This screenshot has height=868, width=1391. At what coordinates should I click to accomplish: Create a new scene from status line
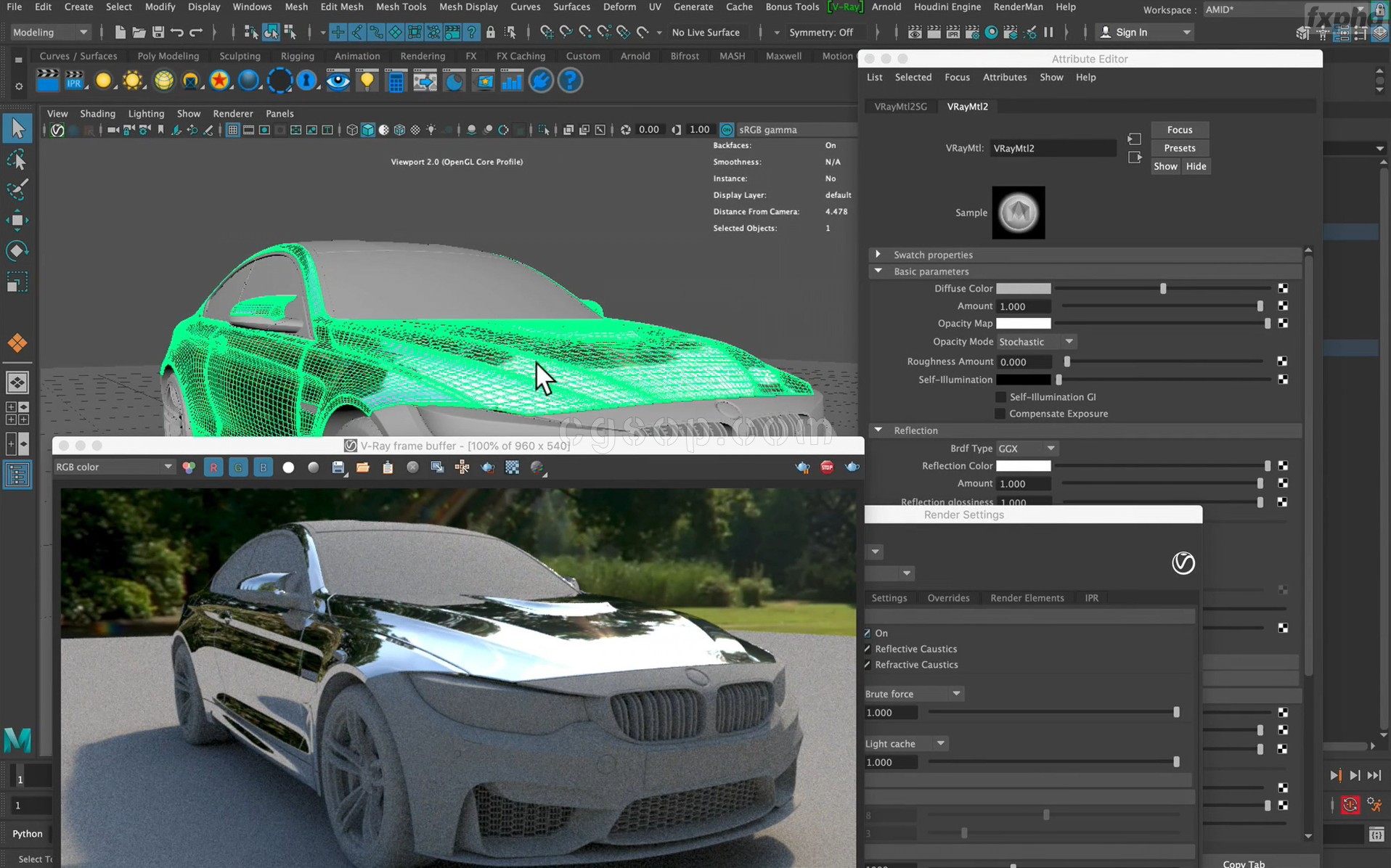[x=120, y=32]
